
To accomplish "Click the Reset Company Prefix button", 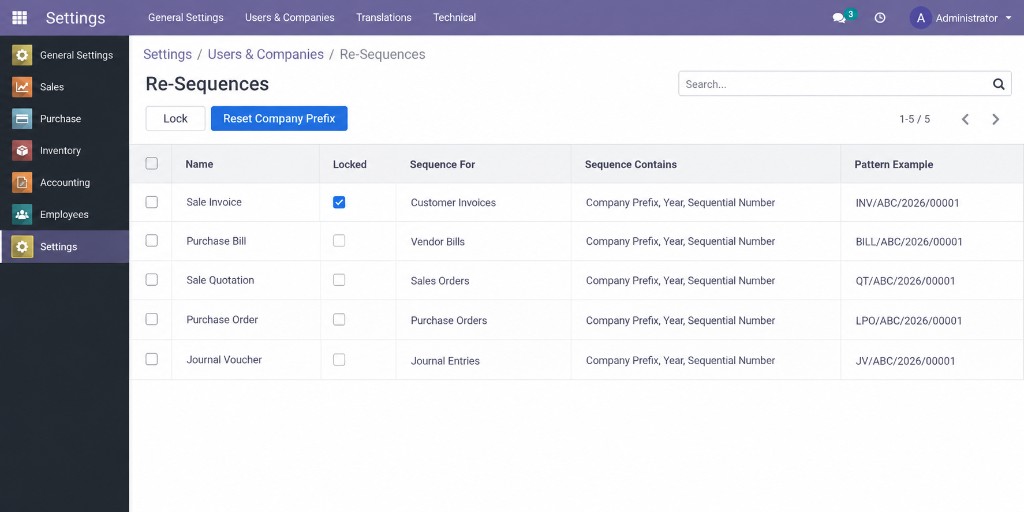I will [x=279, y=118].
